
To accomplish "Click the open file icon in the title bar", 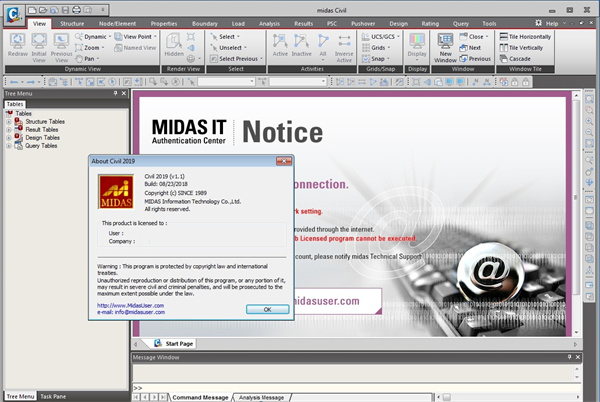I will click(x=43, y=10).
